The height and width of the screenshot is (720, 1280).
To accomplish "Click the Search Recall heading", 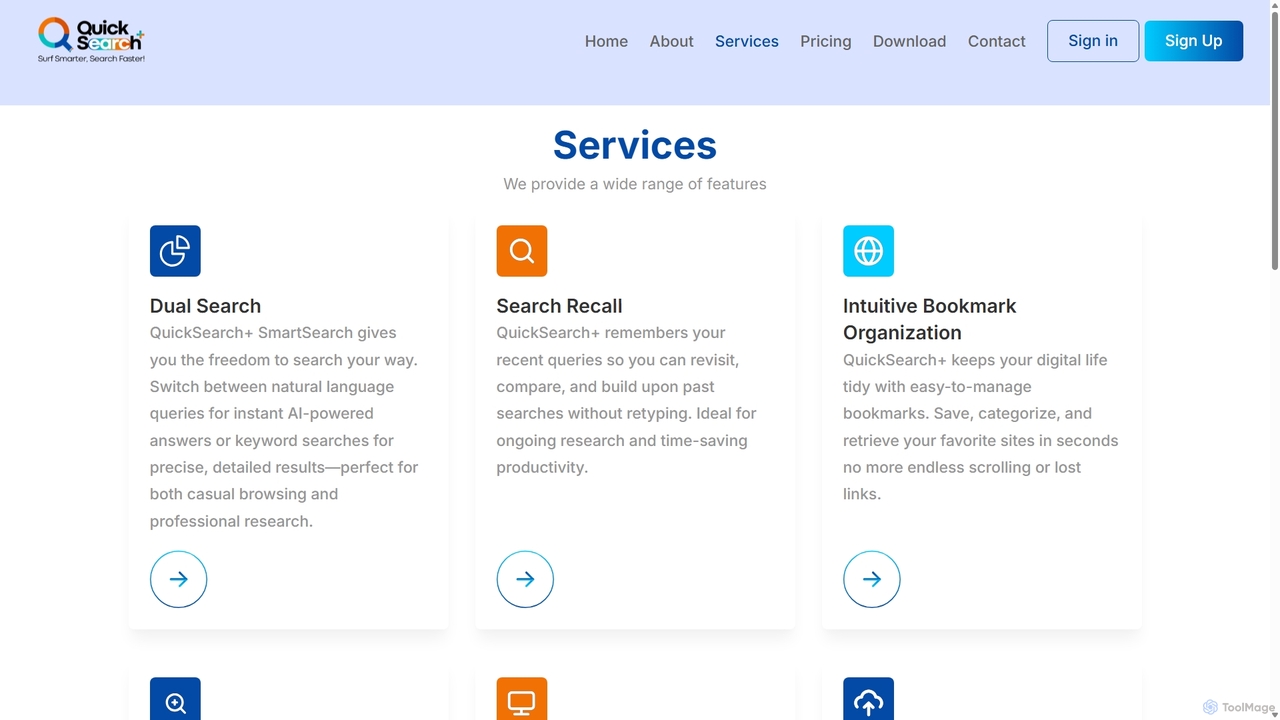I will (559, 306).
